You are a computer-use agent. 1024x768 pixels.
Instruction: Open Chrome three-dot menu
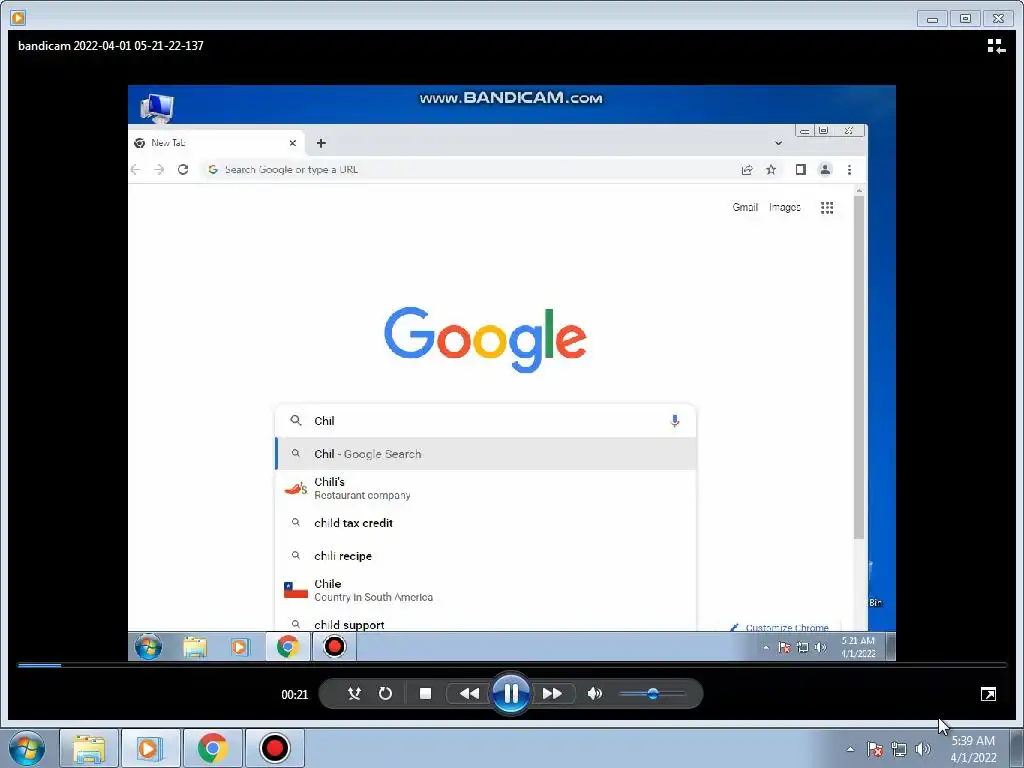coord(849,170)
